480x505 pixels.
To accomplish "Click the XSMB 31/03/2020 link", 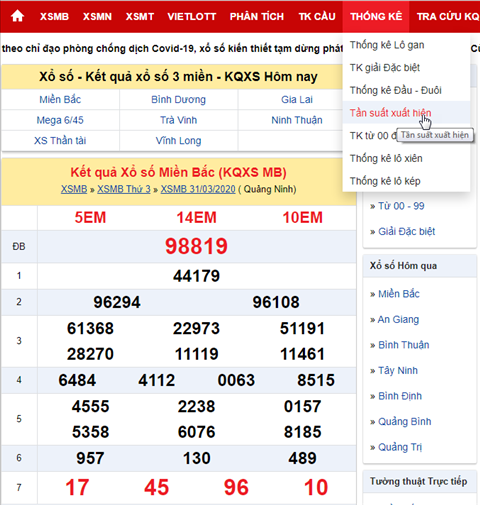I will point(198,189).
